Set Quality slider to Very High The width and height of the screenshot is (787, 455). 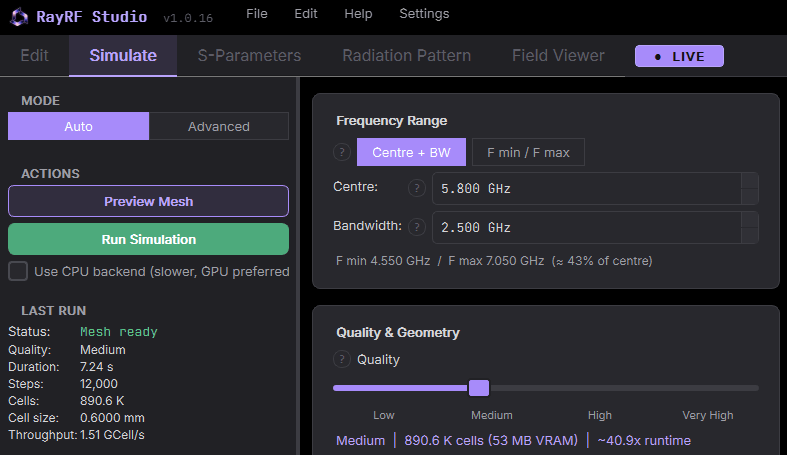(708, 415)
